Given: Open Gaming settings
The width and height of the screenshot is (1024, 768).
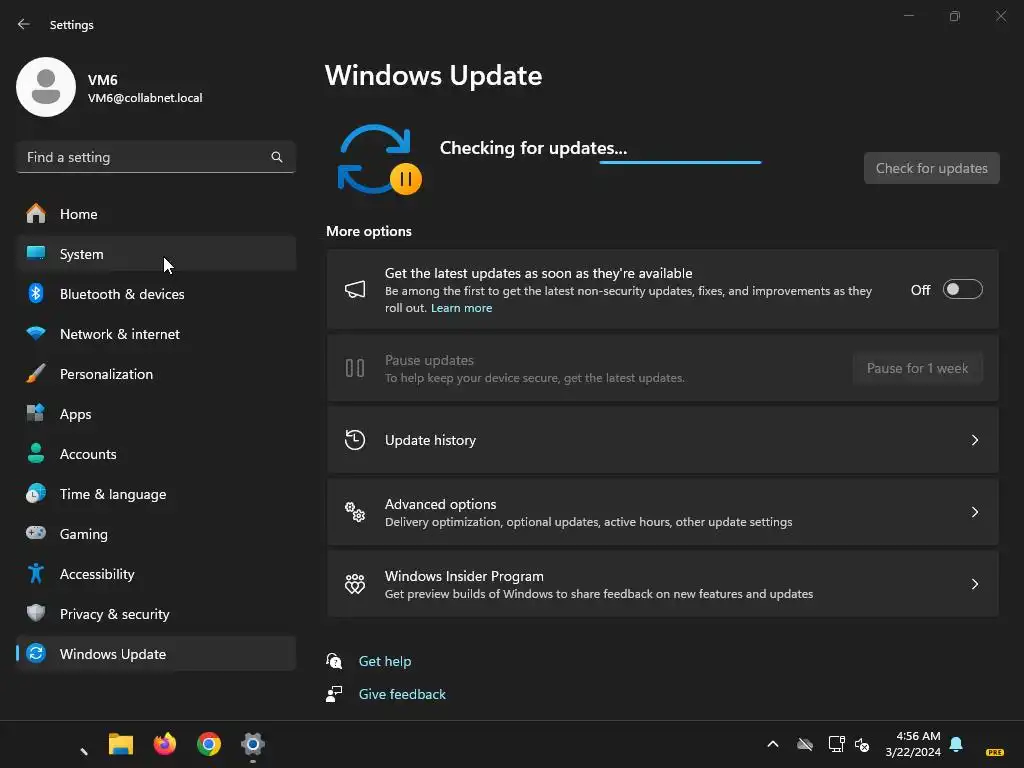Looking at the screenshot, I should (156, 534).
